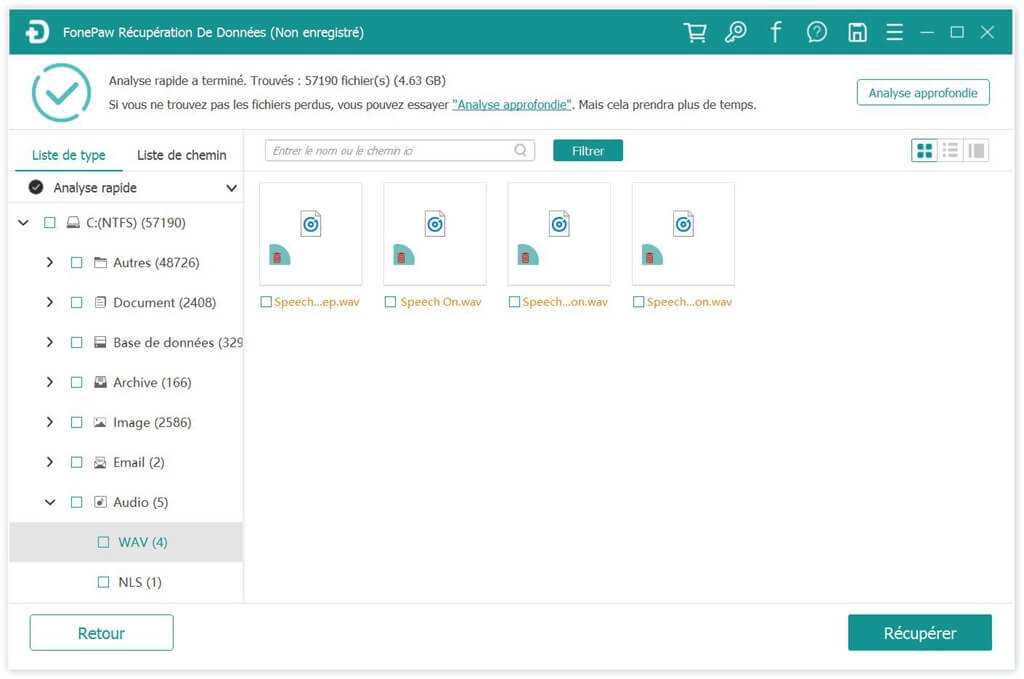
Task: Expand the Archive tree node
Action: [50, 382]
